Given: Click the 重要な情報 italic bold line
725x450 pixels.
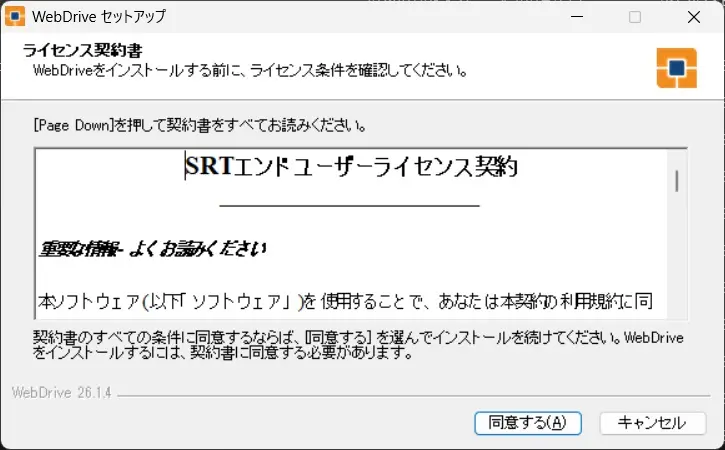Looking at the screenshot, I should (153, 249).
